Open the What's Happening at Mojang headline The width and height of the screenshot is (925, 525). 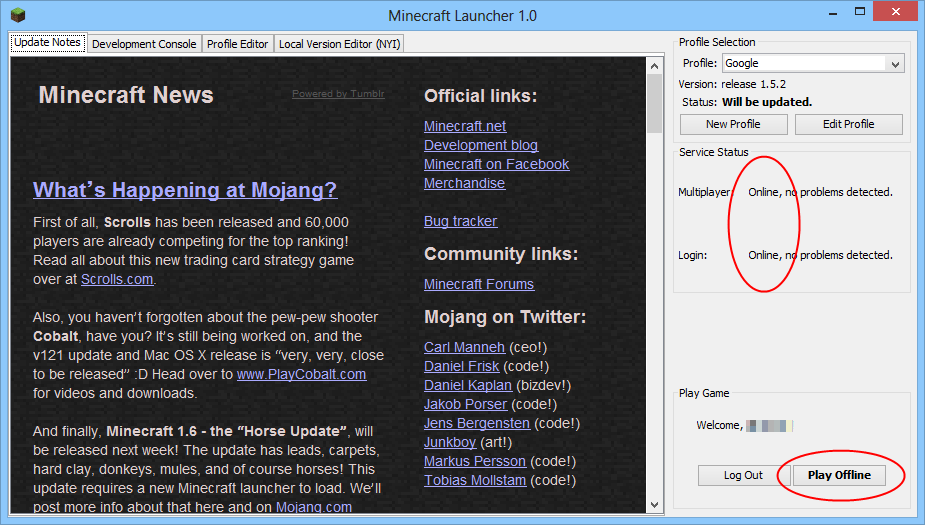(x=185, y=190)
